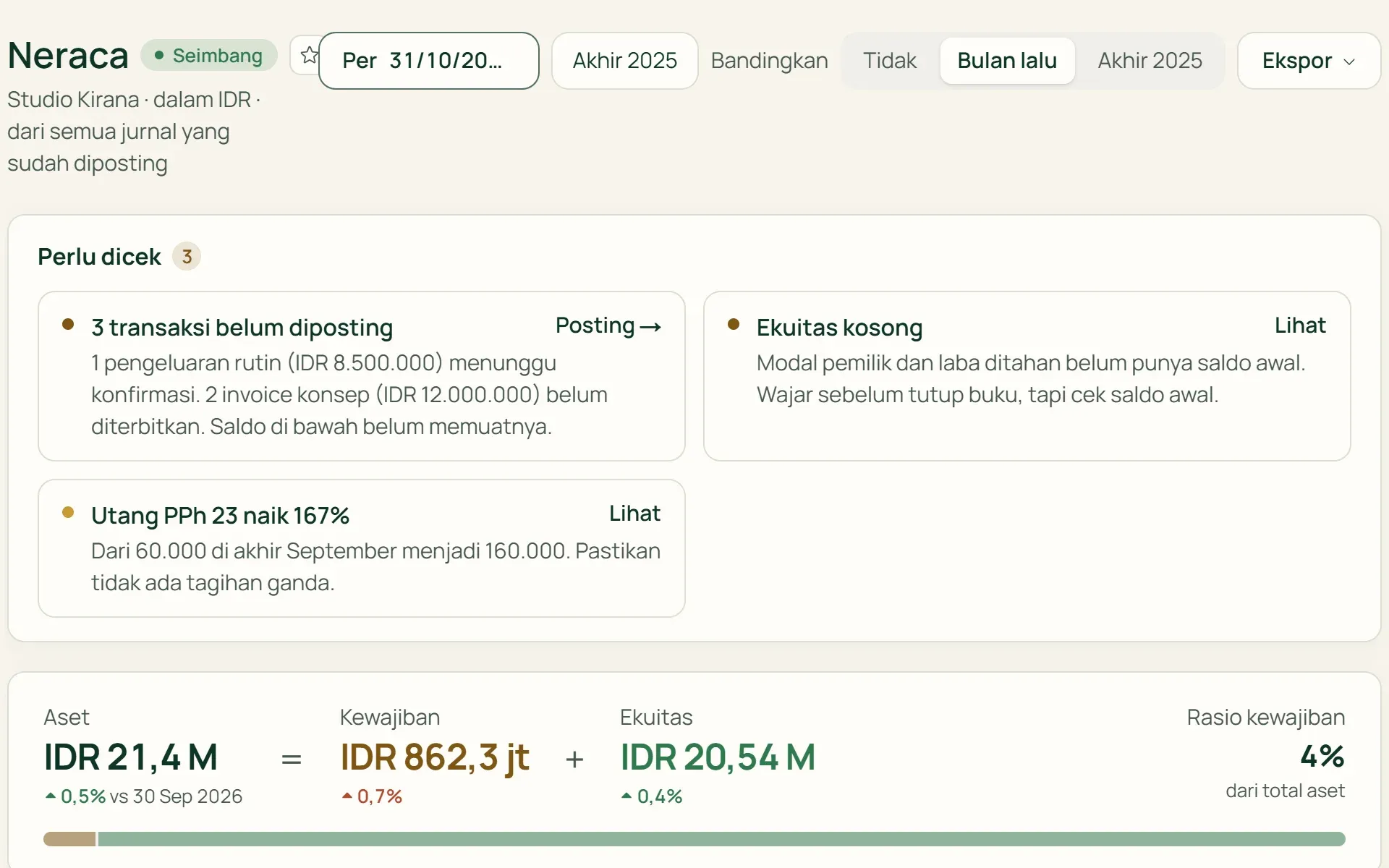Open the Ekspor dropdown menu
Viewport: 1389px width, 868px height.
(x=1309, y=61)
